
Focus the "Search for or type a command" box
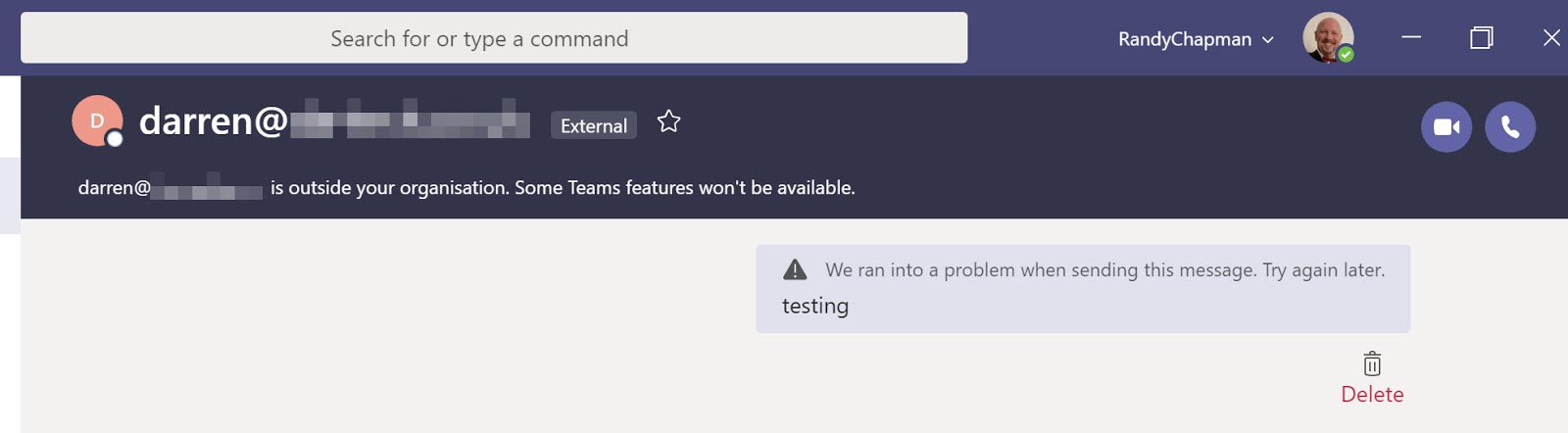click(x=494, y=38)
